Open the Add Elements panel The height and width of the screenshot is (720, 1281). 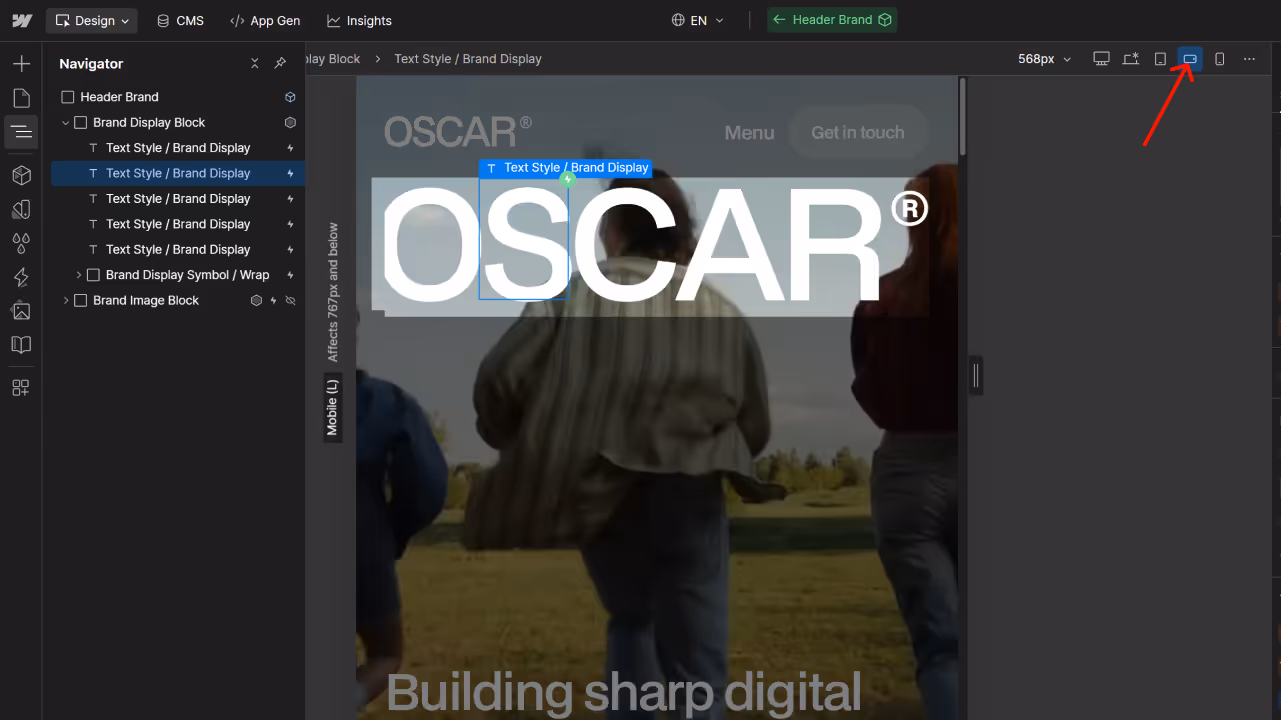20,62
